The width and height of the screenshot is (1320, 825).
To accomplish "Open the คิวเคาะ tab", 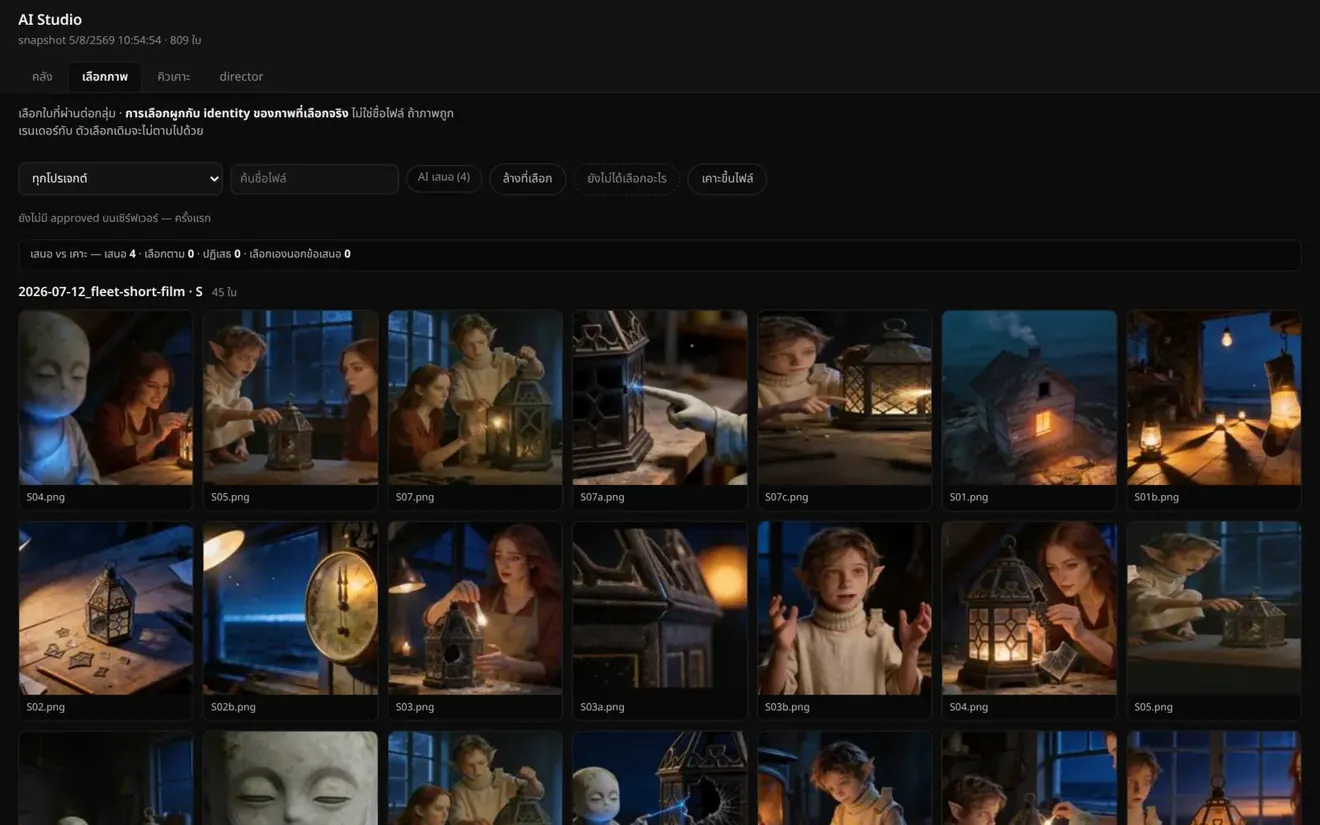I will (x=173, y=77).
